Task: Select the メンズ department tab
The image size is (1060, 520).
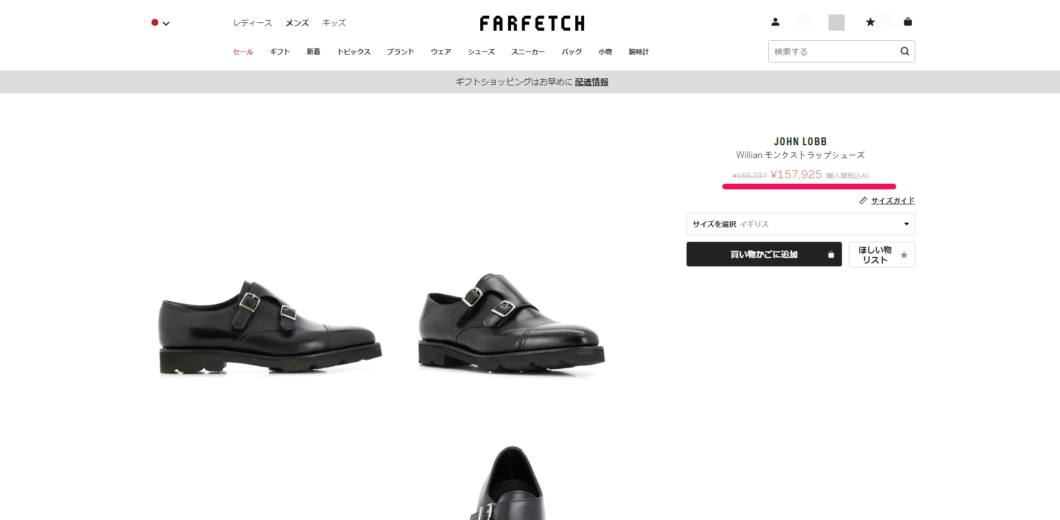Action: coord(297,23)
